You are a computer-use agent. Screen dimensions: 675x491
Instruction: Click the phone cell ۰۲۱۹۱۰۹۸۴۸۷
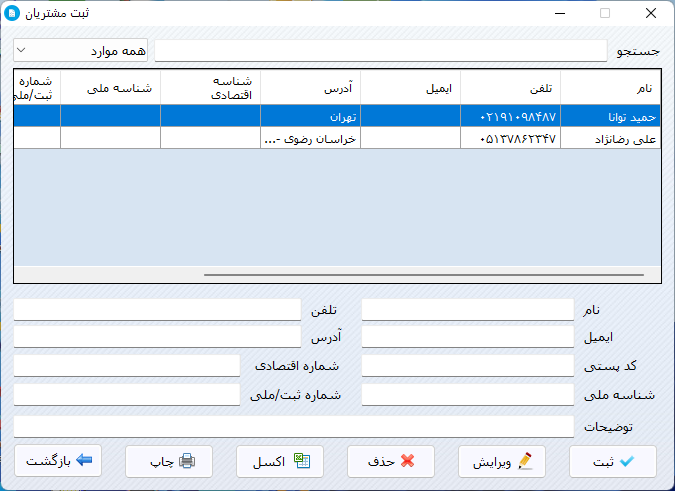click(511, 116)
